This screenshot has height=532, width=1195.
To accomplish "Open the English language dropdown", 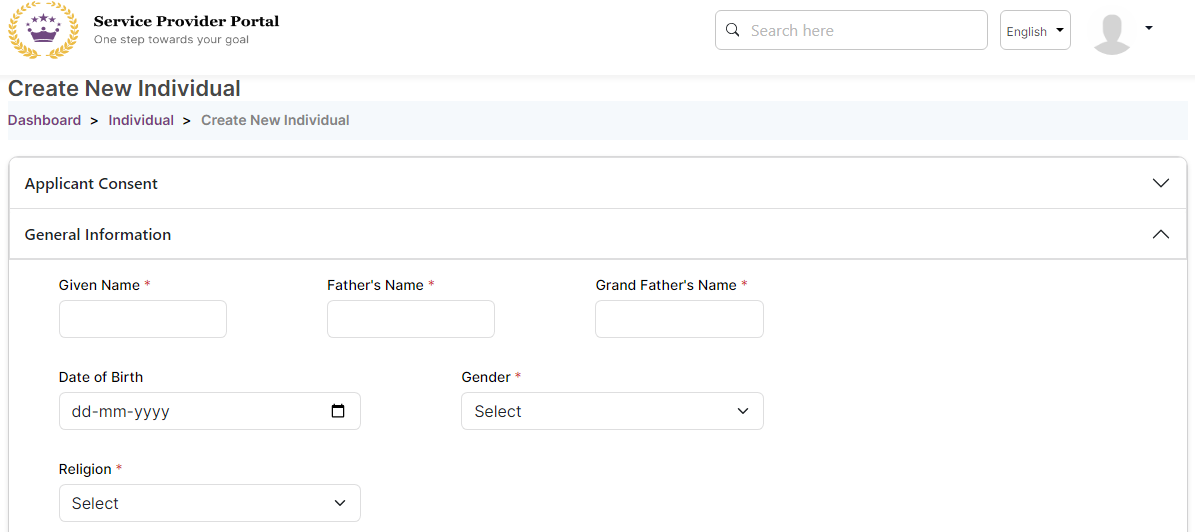I will (1034, 31).
